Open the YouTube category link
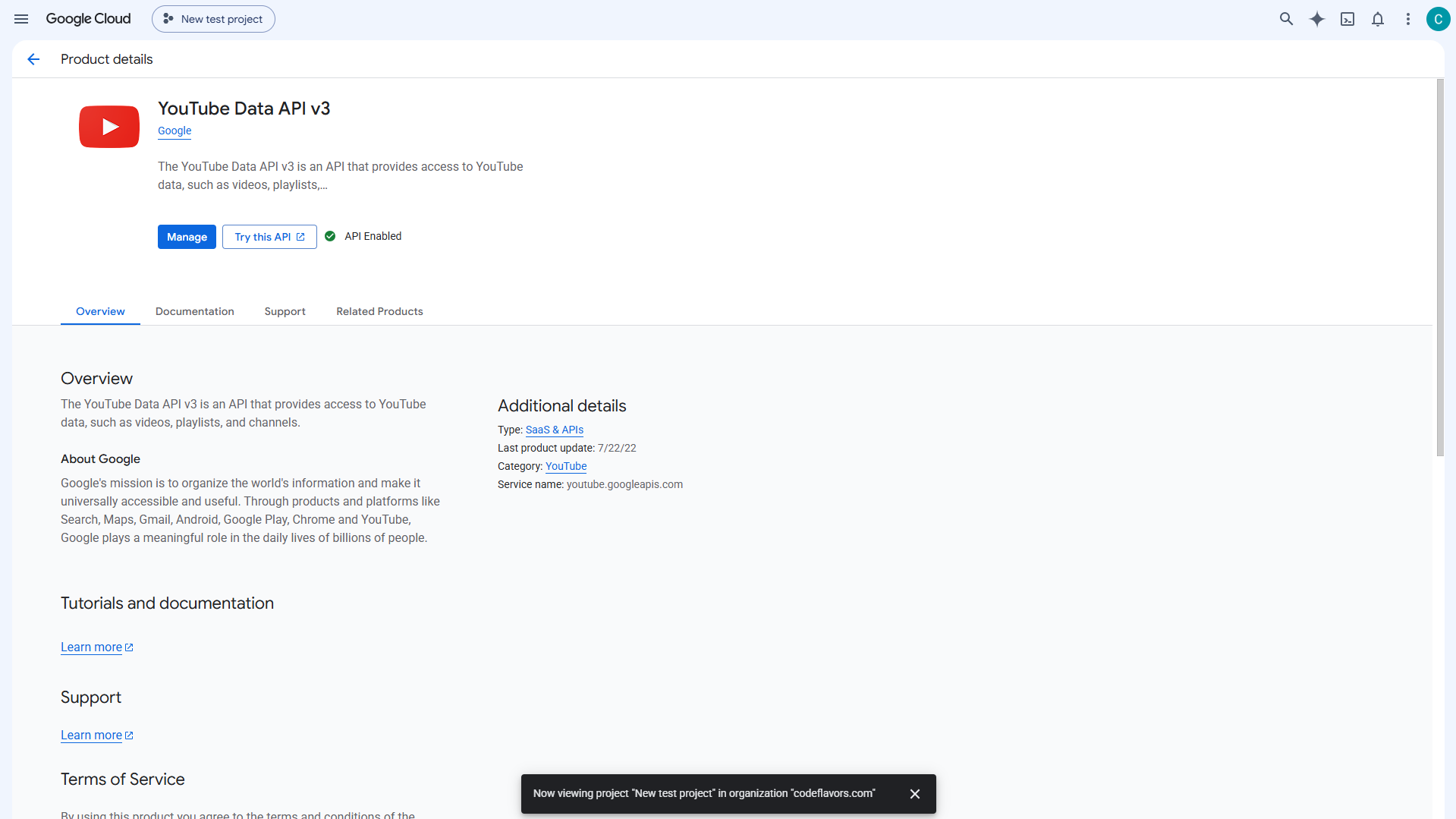Screen dimensions: 1456x819 [566, 466]
